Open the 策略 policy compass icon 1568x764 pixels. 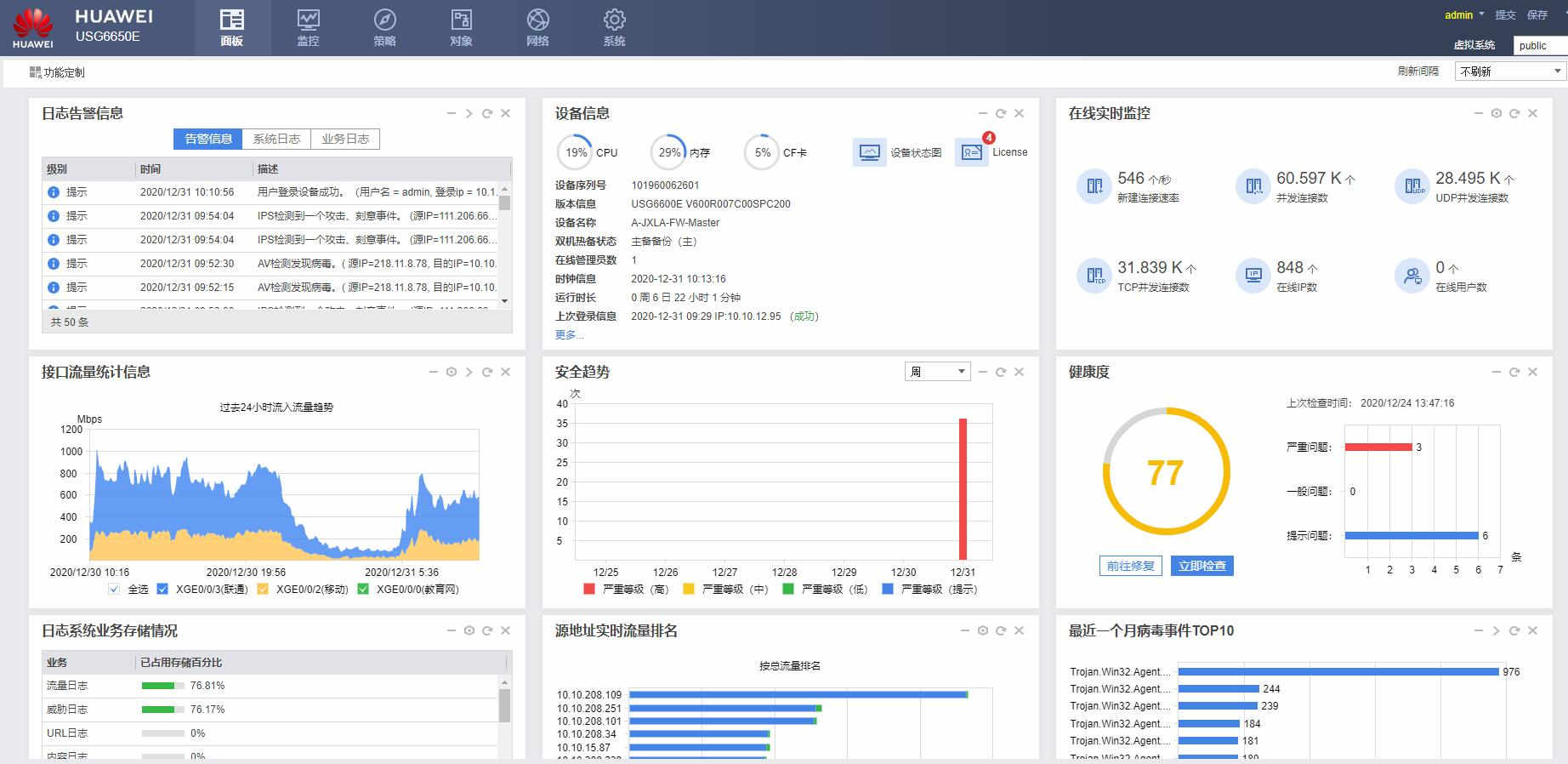(x=384, y=20)
